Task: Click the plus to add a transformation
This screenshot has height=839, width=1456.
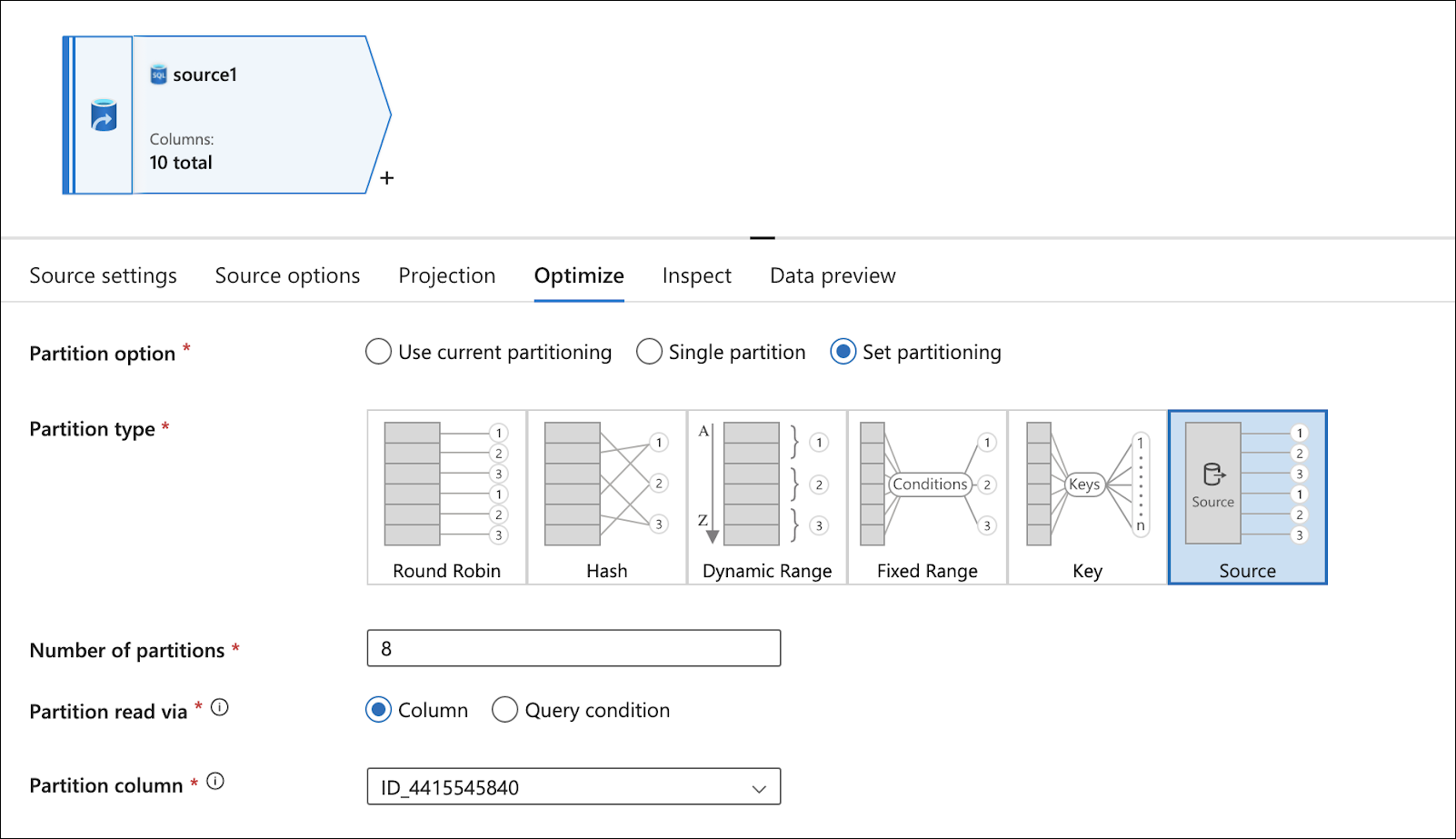Action: [386, 177]
